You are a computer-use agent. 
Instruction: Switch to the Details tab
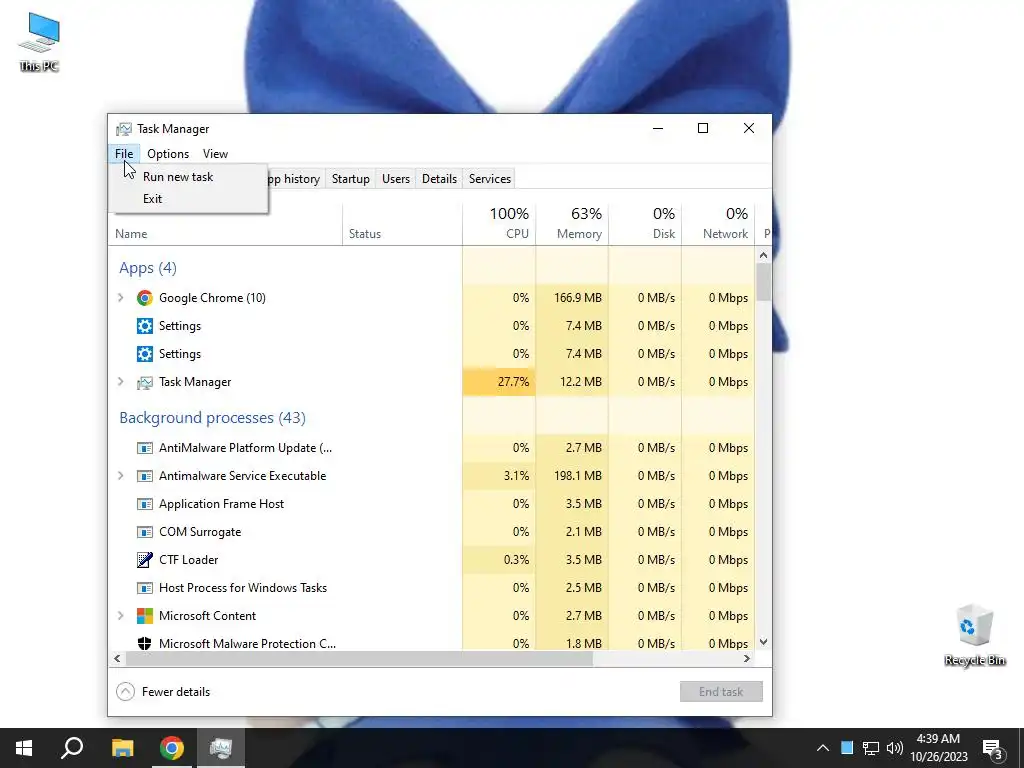(439, 179)
